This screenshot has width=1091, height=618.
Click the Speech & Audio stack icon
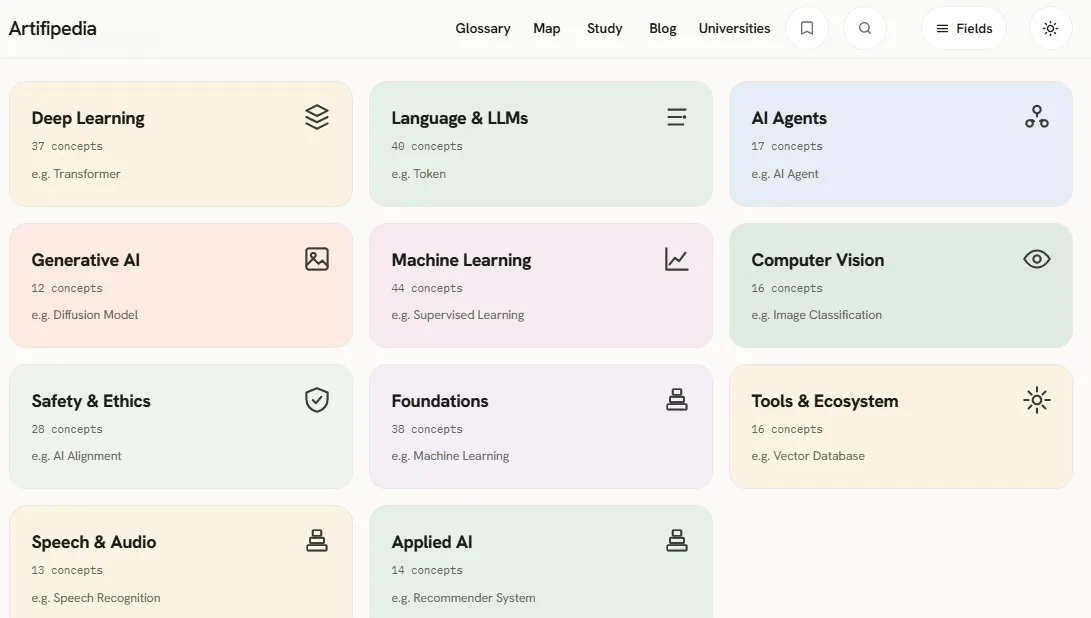click(x=317, y=541)
